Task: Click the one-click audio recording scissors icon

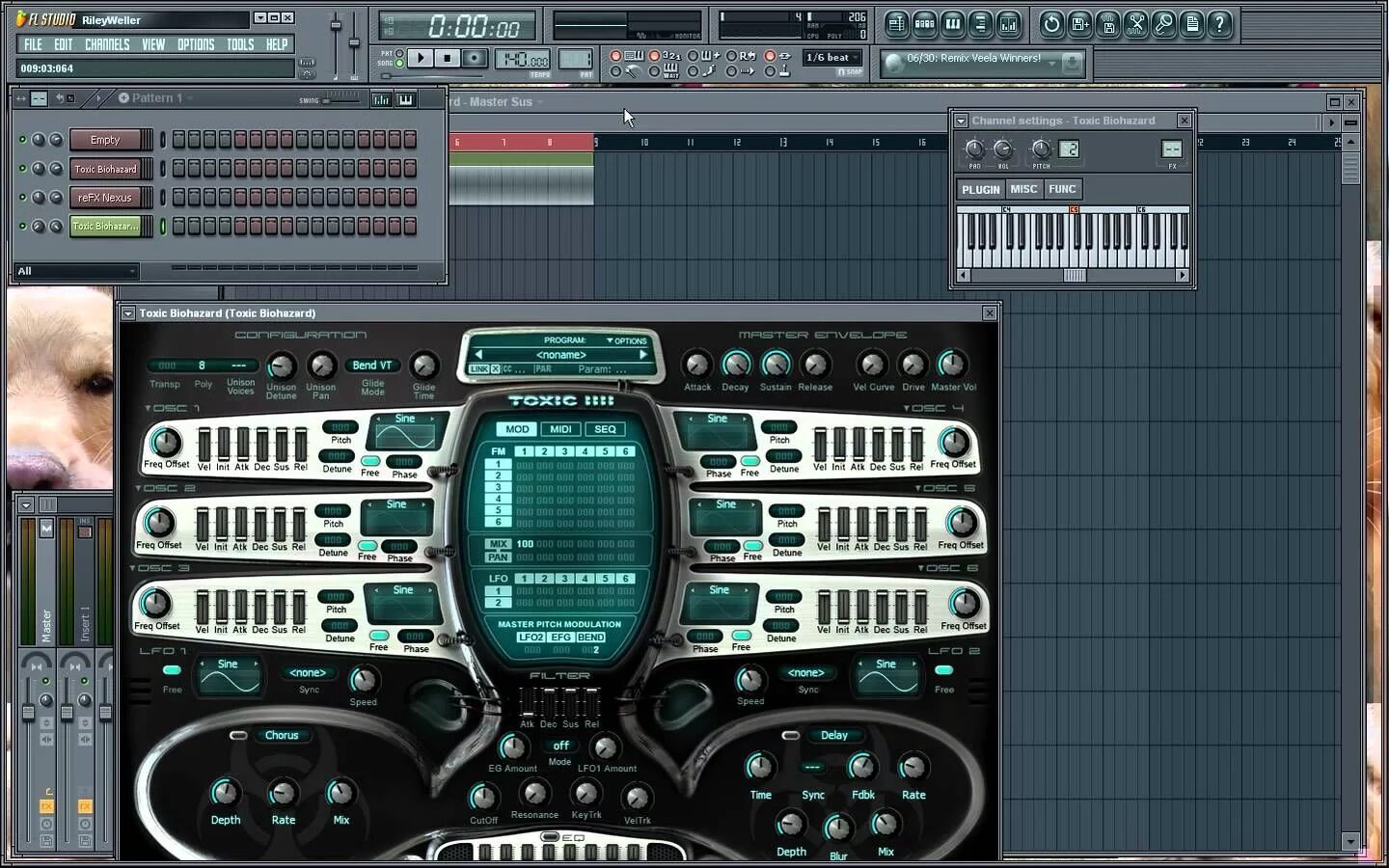Action: click(1136, 24)
